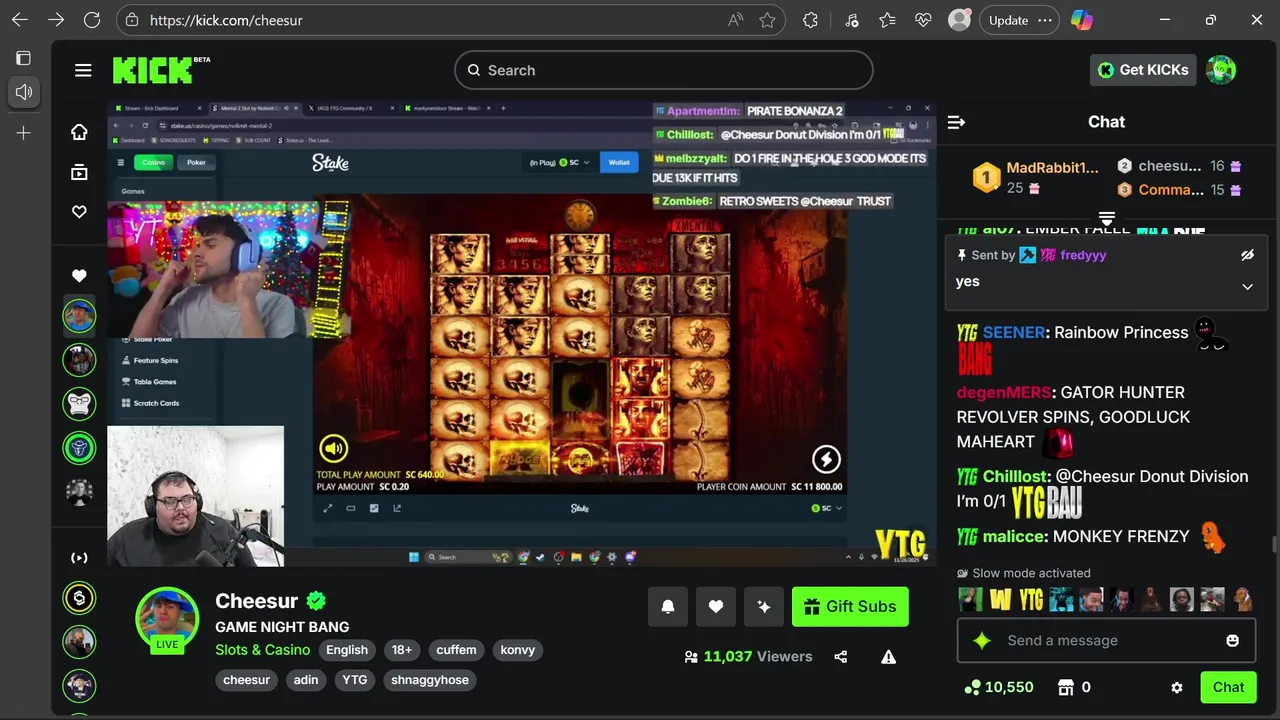Mute the tab via vertical tab speaker icon

[x=24, y=92]
